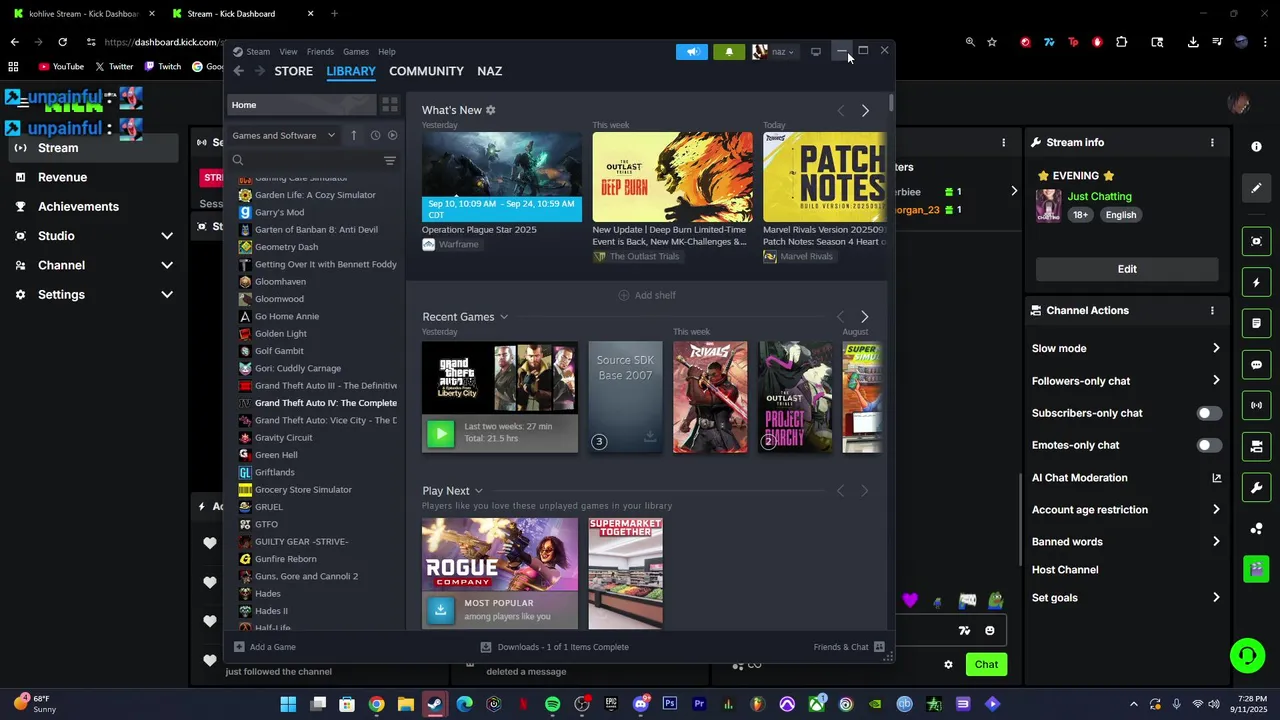The image size is (1280, 720).
Task: Click Add a Game plus icon
Action: [239, 647]
